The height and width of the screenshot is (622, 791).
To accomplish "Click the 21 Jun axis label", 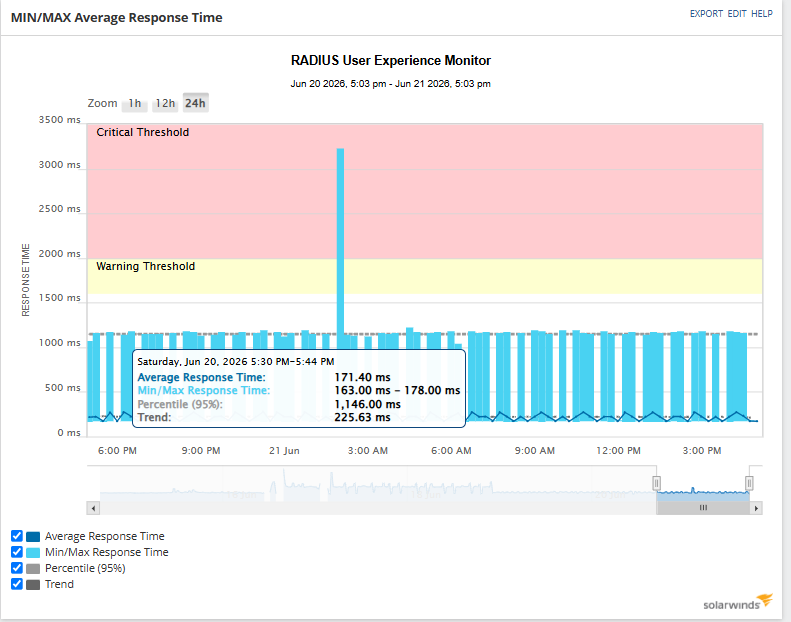I will (x=284, y=450).
